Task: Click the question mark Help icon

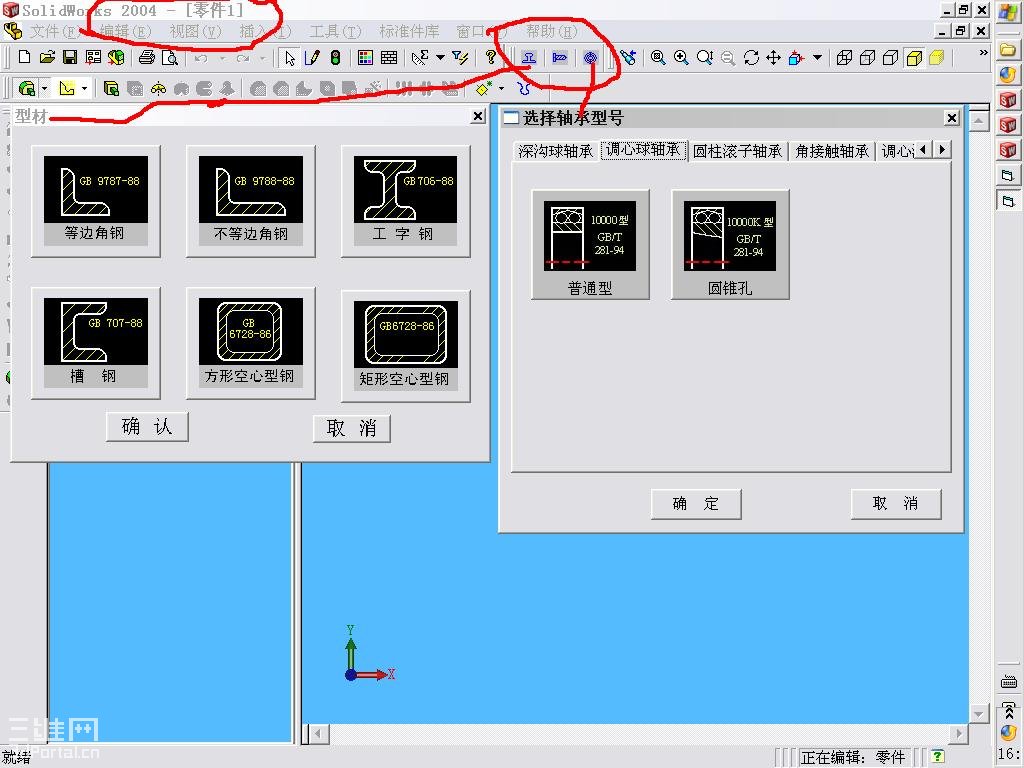Action: tap(490, 57)
